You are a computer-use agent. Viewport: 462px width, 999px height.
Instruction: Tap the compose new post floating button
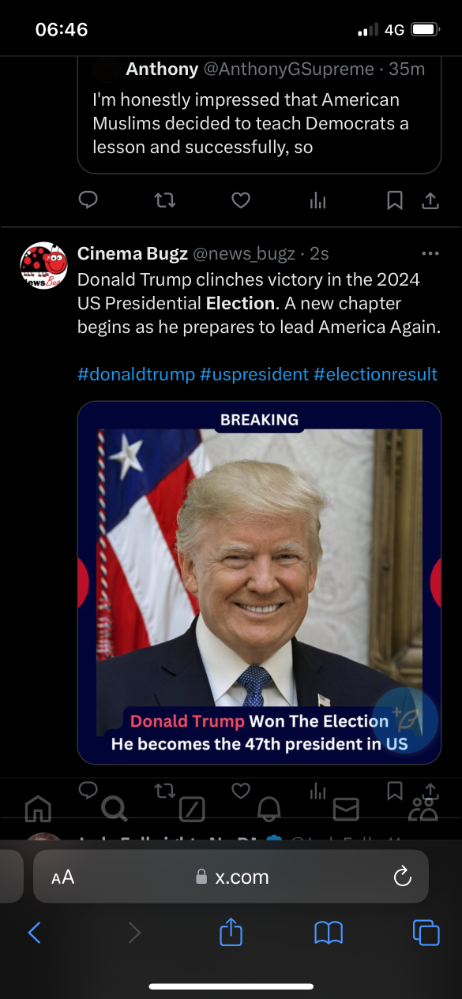click(405, 720)
